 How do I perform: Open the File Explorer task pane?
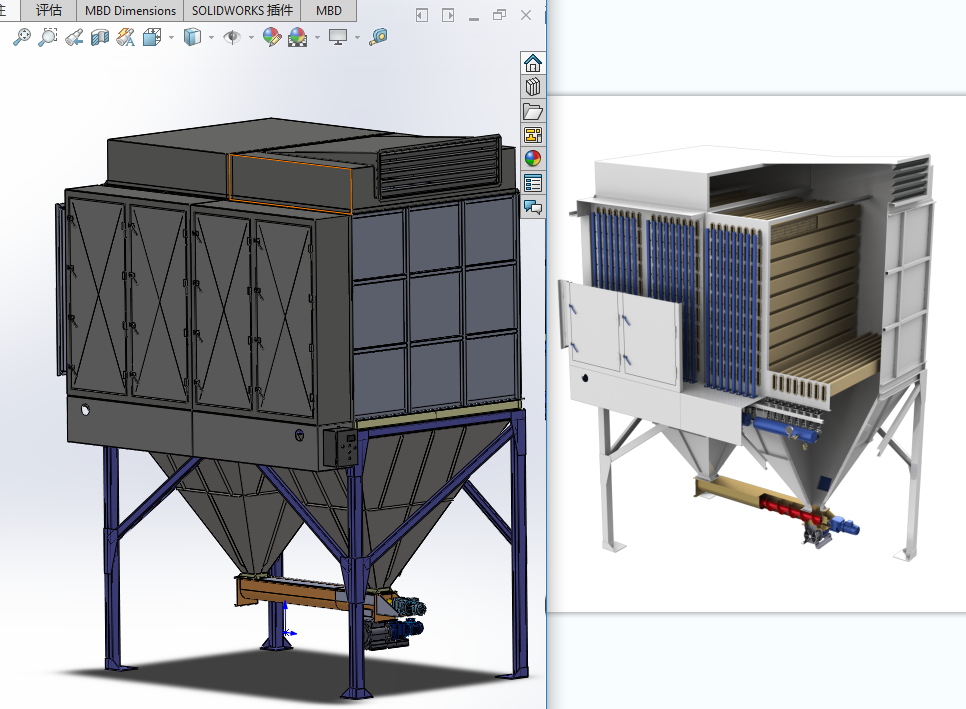pyautogui.click(x=533, y=111)
